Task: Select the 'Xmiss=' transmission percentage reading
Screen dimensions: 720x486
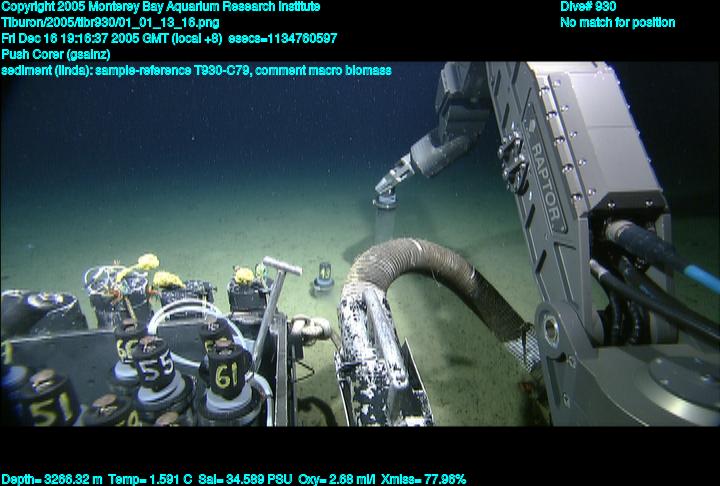Action: pyautogui.click(x=423, y=480)
